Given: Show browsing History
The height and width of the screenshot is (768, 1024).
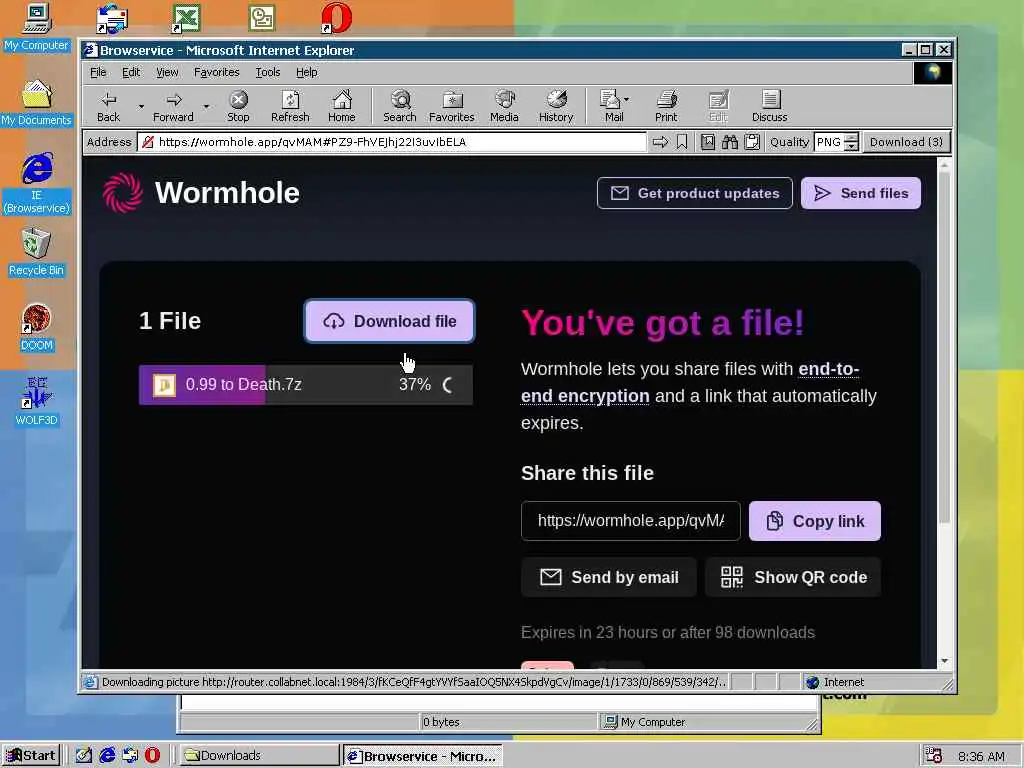Looking at the screenshot, I should [x=556, y=106].
